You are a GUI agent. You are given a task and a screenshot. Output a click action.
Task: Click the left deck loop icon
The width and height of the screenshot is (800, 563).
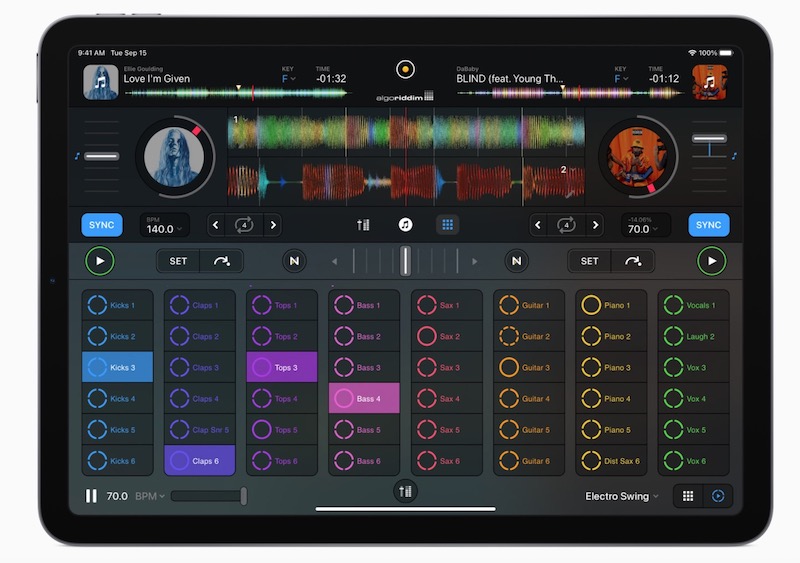(x=244, y=225)
